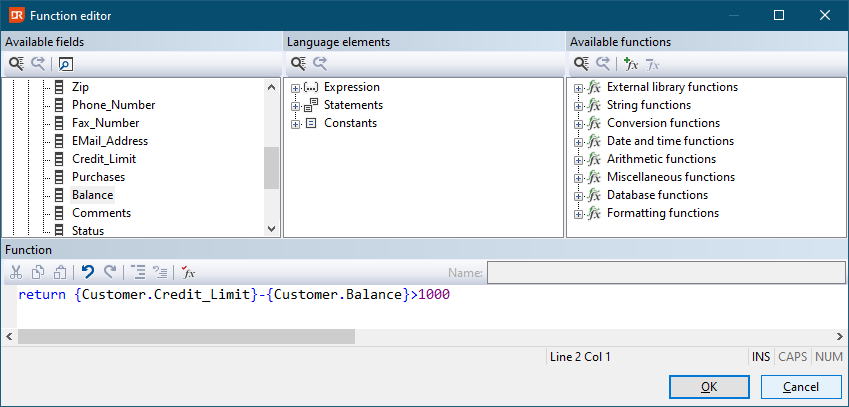Image resolution: width=849 pixels, height=407 pixels.
Task: Click the horizontal scrollbar thumb under the code
Action: point(186,337)
